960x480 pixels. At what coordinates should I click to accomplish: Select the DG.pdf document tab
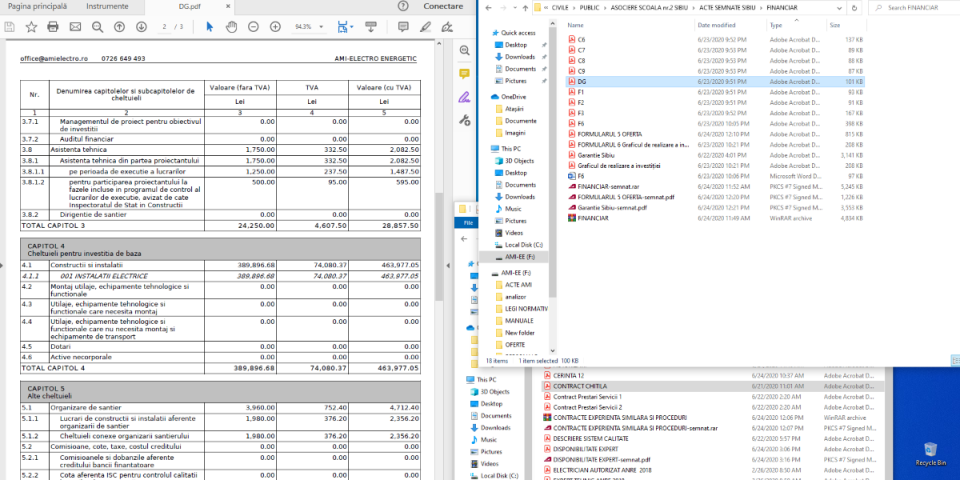(x=189, y=6)
